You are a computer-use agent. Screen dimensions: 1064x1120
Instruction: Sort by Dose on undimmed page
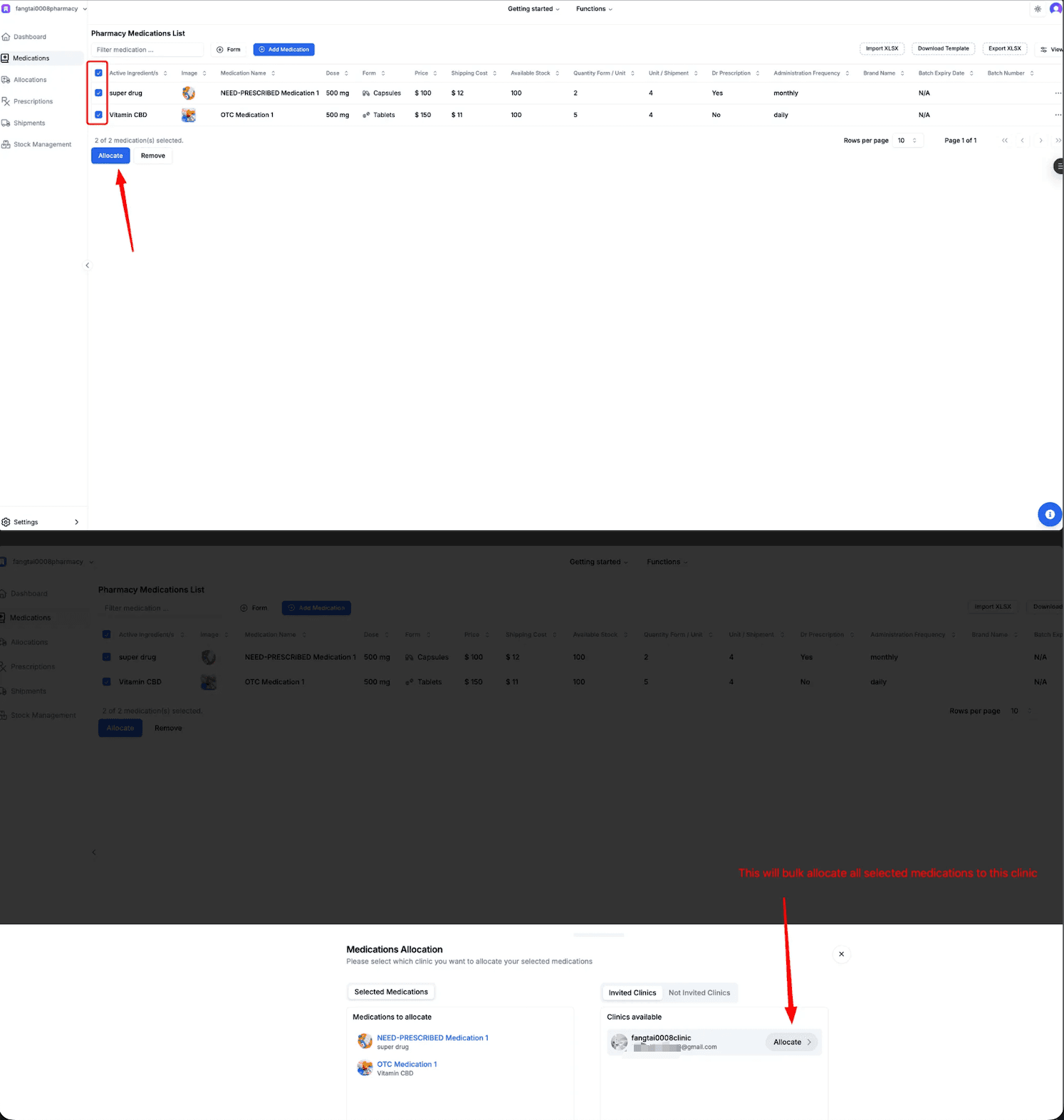point(337,73)
